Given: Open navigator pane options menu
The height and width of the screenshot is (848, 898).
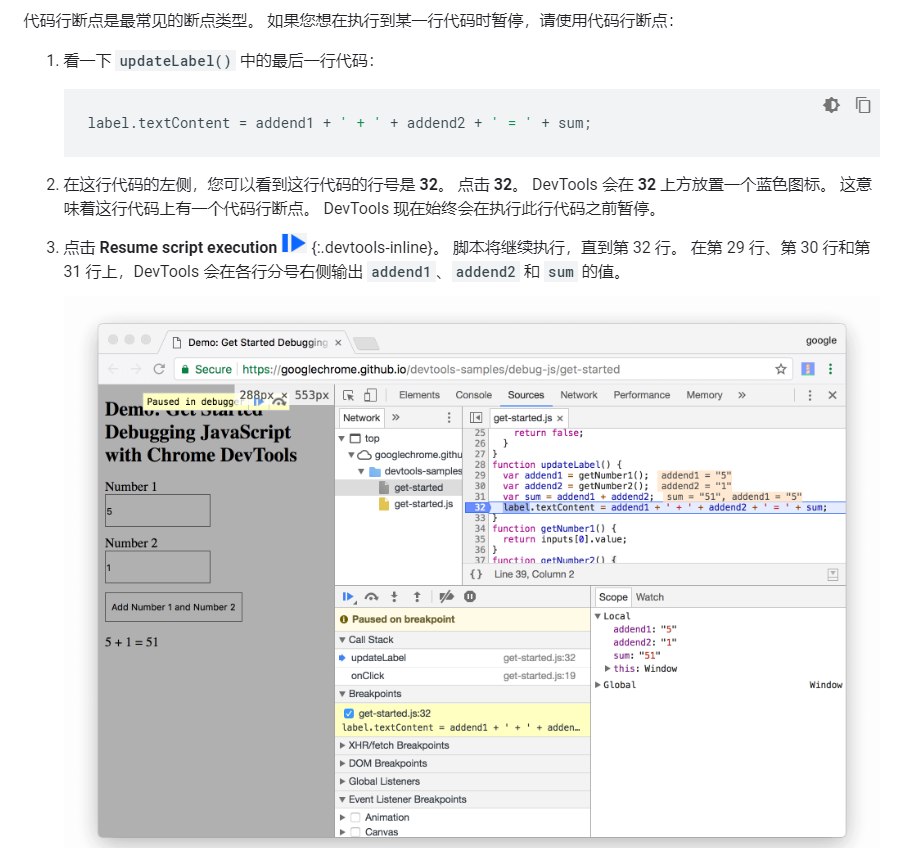Looking at the screenshot, I should [x=449, y=417].
